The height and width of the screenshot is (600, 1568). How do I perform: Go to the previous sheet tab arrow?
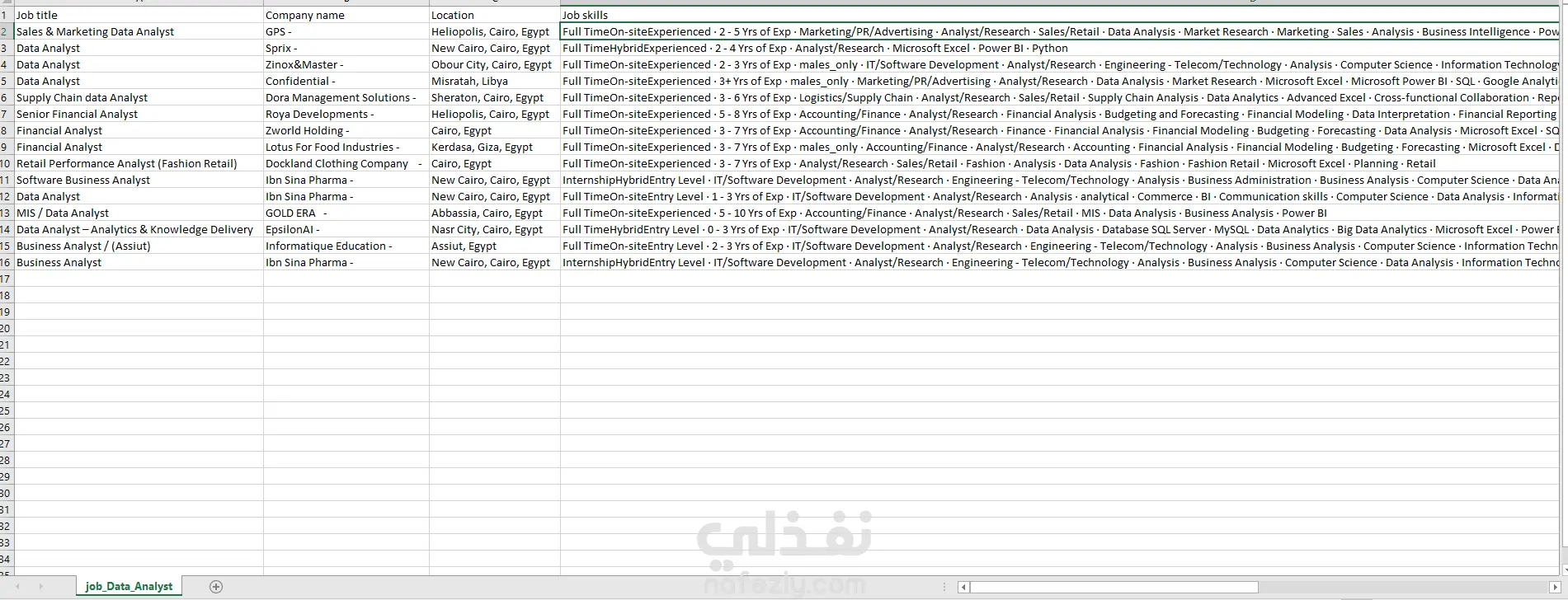click(x=17, y=587)
